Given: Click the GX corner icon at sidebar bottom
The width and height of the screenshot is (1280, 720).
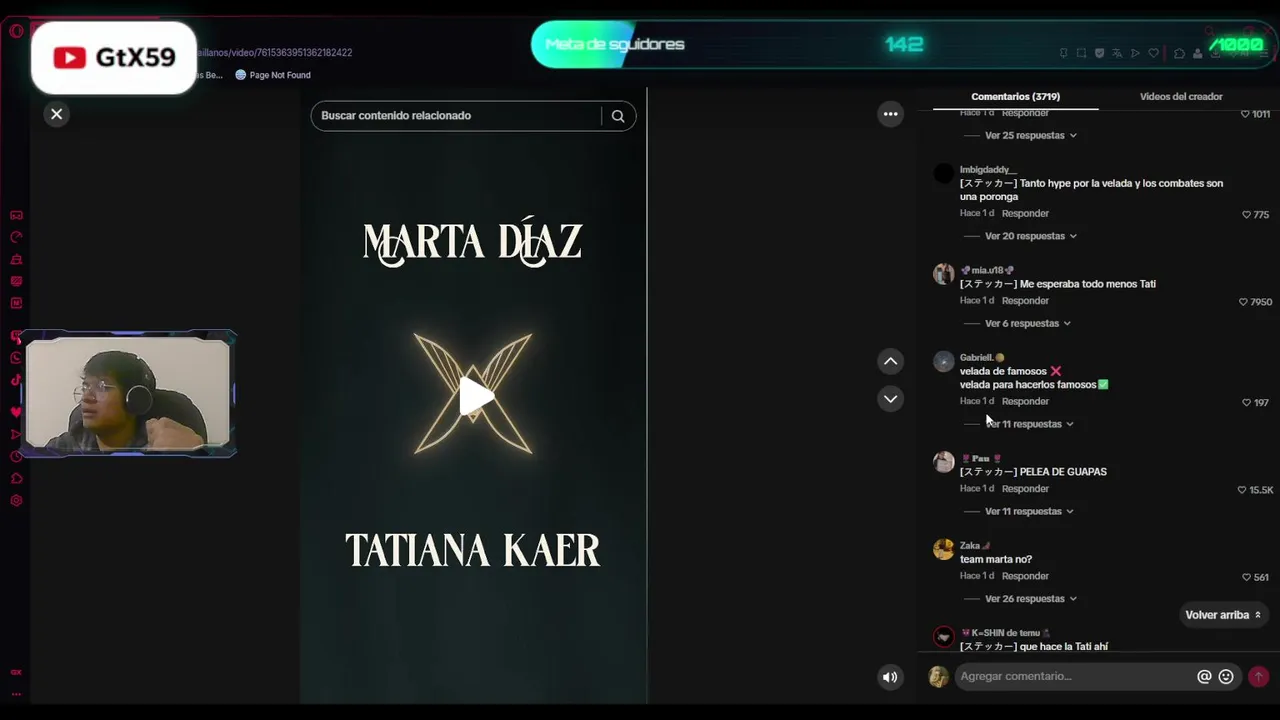Looking at the screenshot, I should (x=16, y=672).
